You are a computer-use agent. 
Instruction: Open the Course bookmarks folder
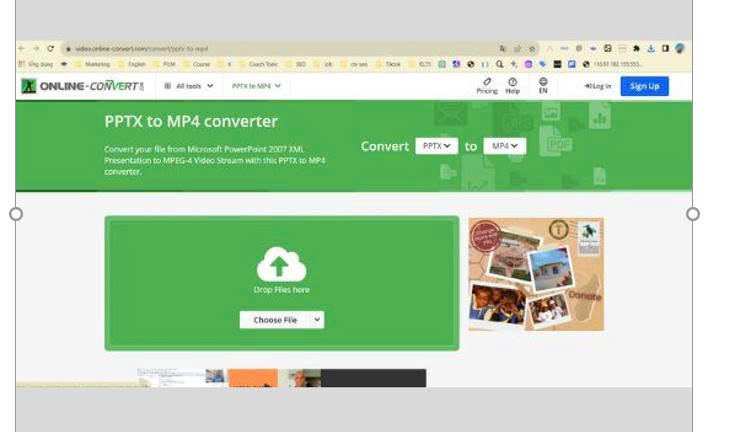pos(197,64)
